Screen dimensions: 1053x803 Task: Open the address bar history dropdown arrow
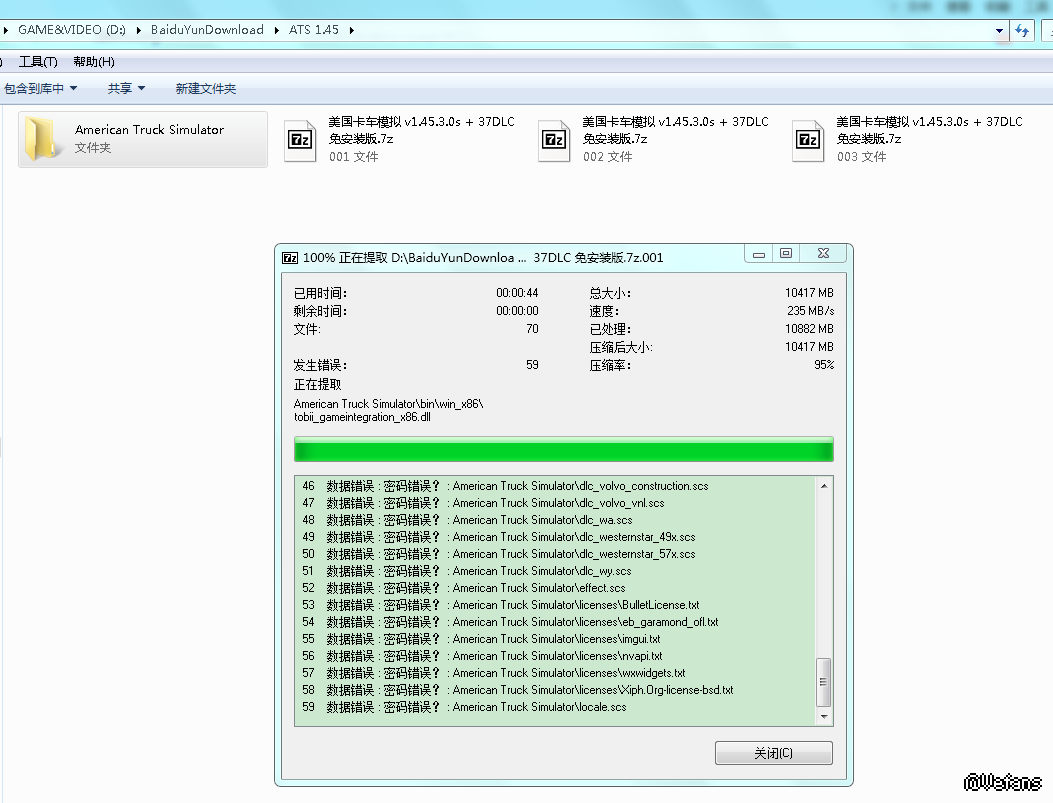coord(999,31)
